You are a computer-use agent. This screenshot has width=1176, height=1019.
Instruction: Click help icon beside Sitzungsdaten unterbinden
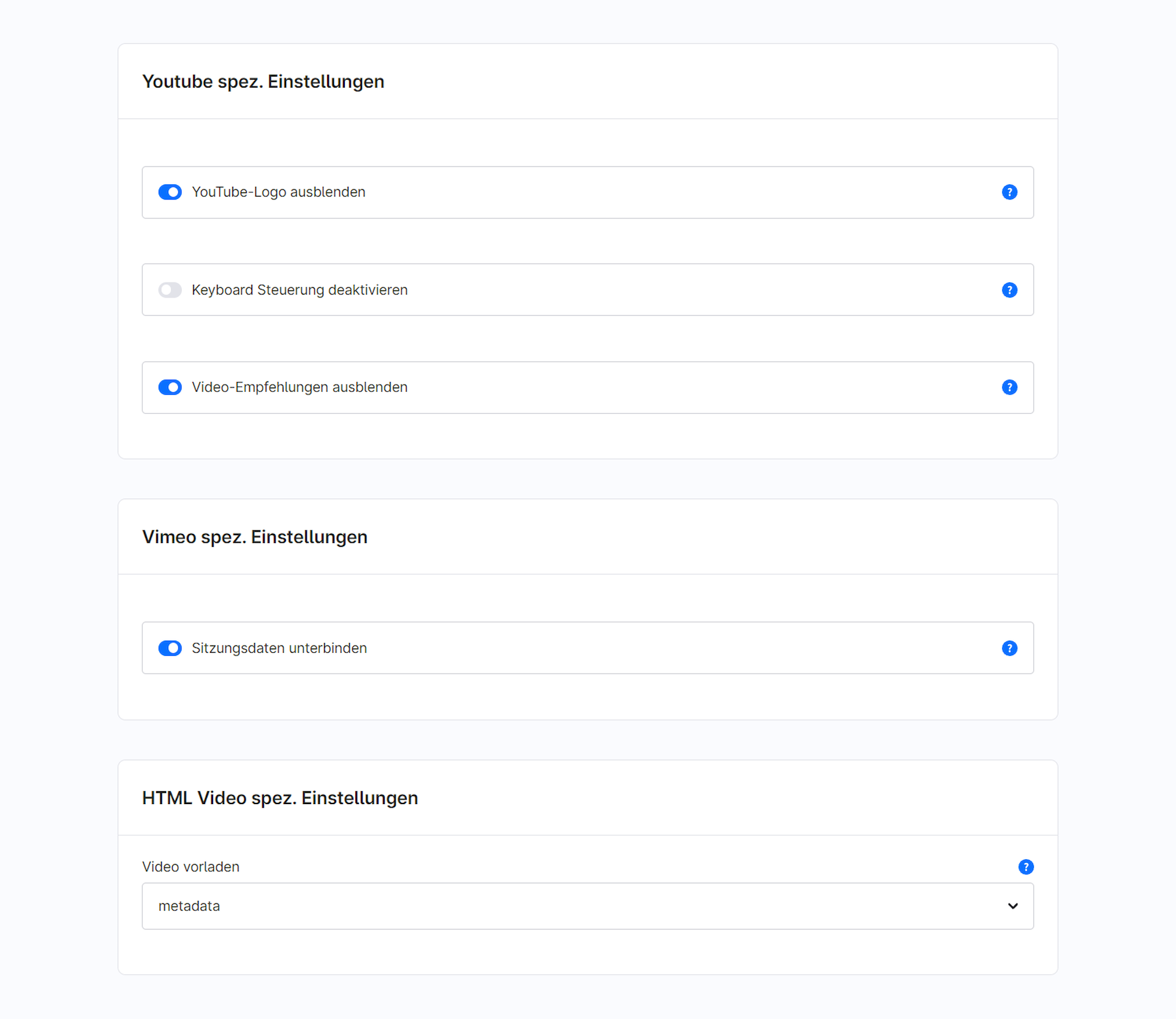(x=1009, y=649)
